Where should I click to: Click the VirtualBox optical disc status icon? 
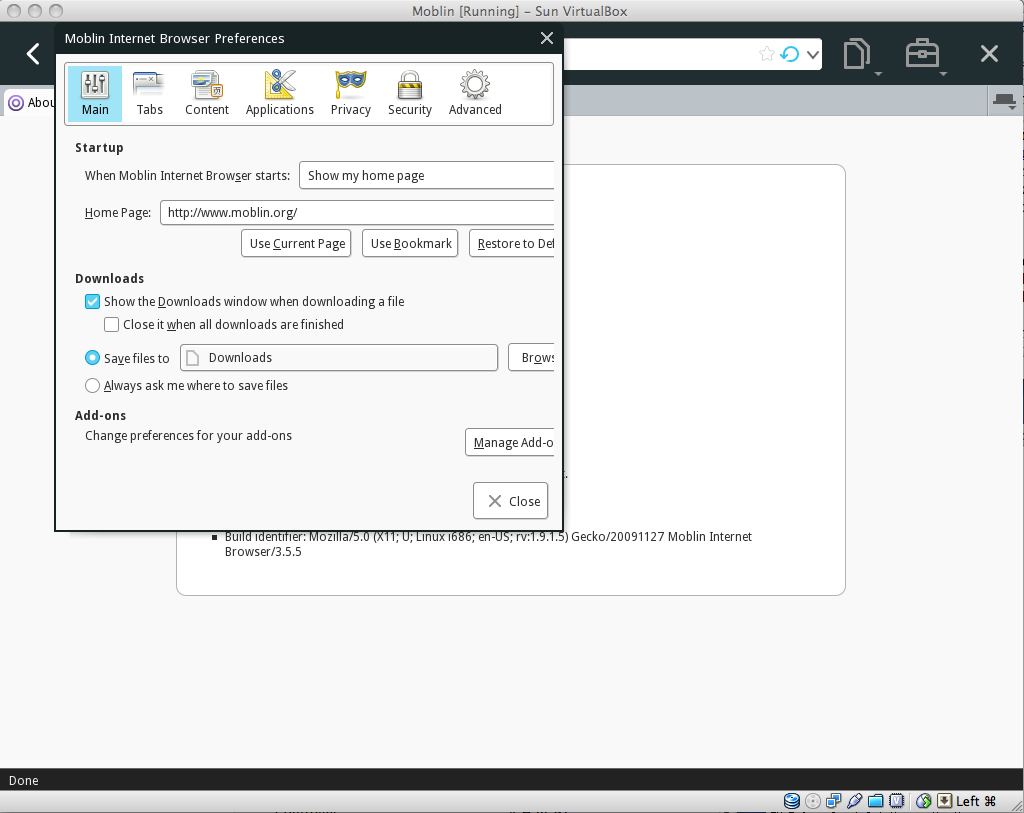point(813,801)
